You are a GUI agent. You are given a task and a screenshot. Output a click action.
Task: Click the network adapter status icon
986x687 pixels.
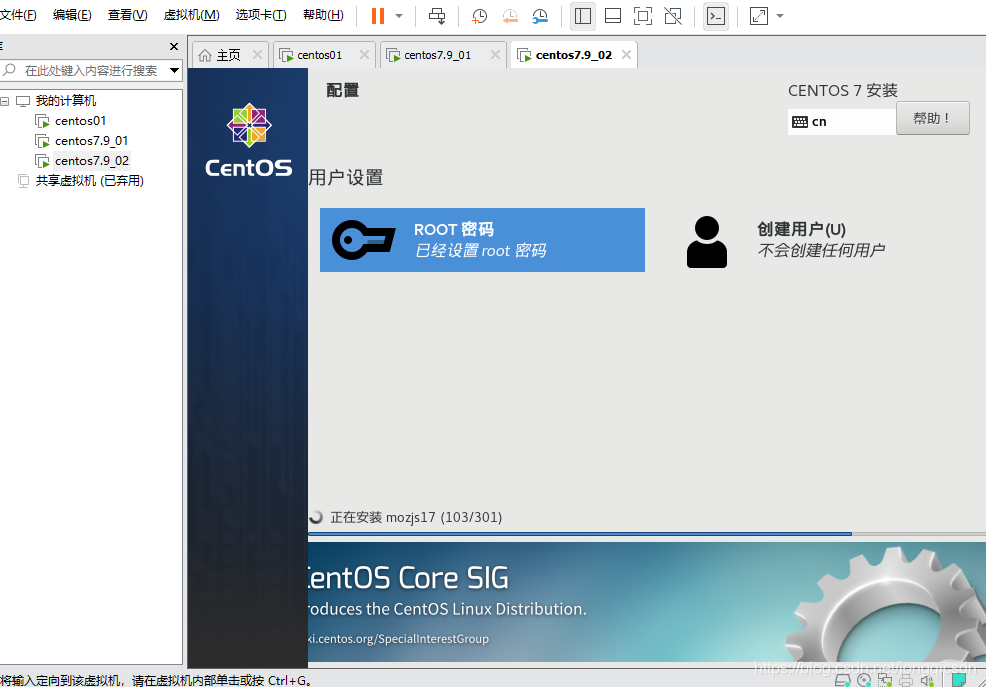pyautogui.click(x=885, y=681)
